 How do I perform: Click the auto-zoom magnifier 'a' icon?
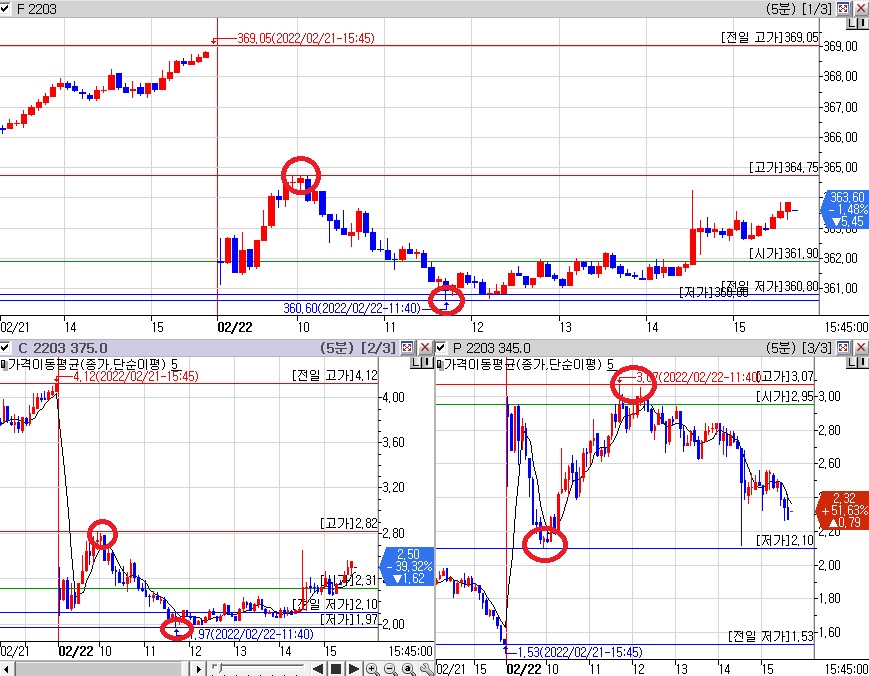click(408, 669)
